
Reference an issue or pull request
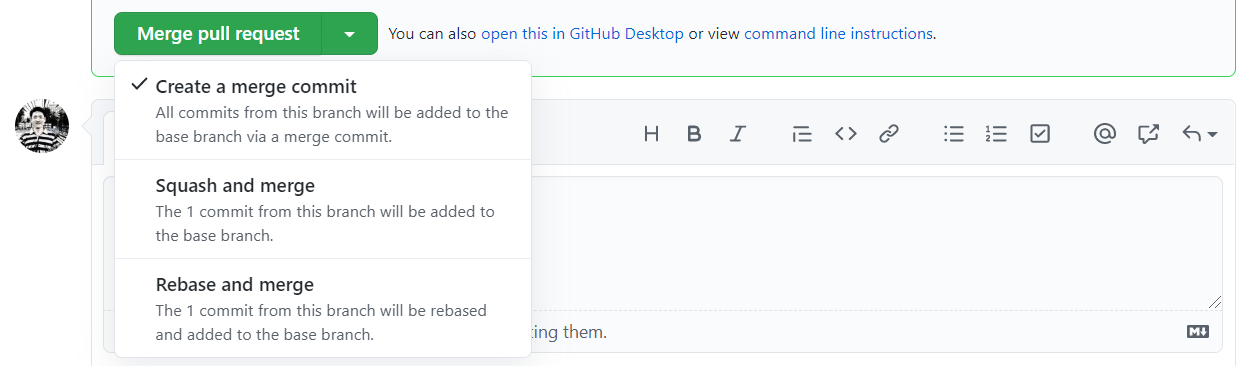click(x=1148, y=134)
